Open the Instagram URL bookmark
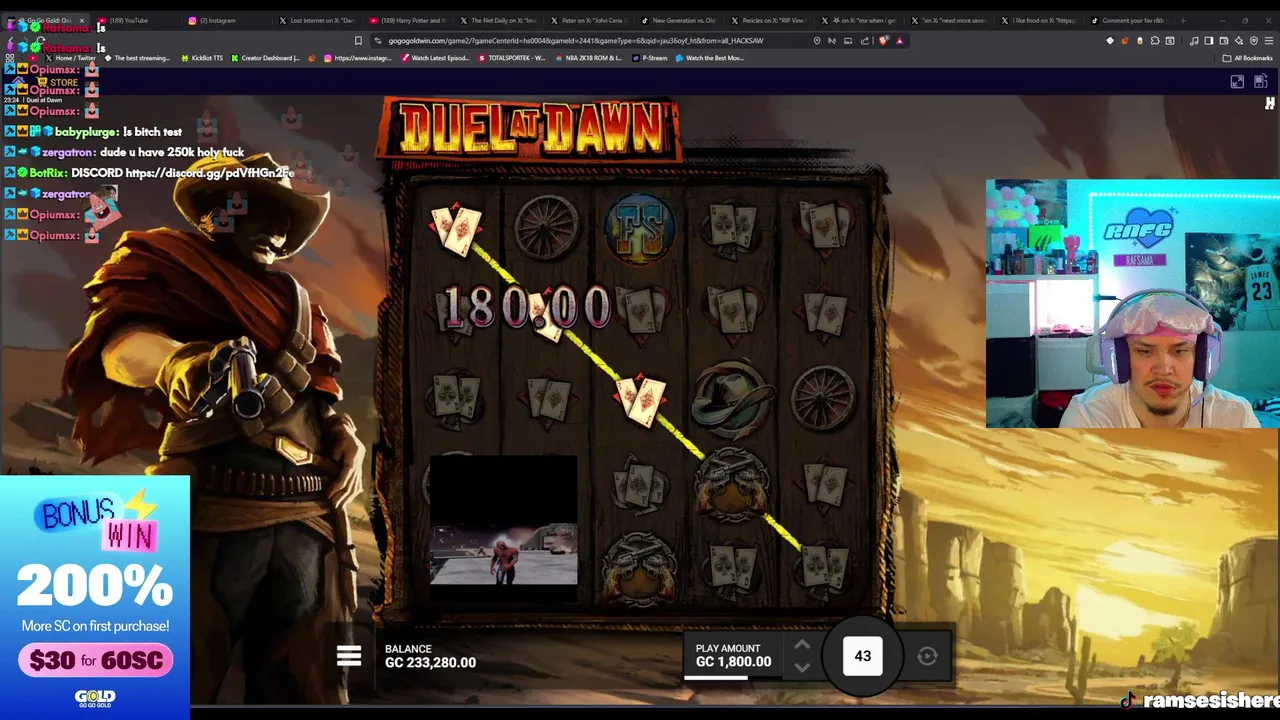The width and height of the screenshot is (1280, 720). [x=357, y=58]
